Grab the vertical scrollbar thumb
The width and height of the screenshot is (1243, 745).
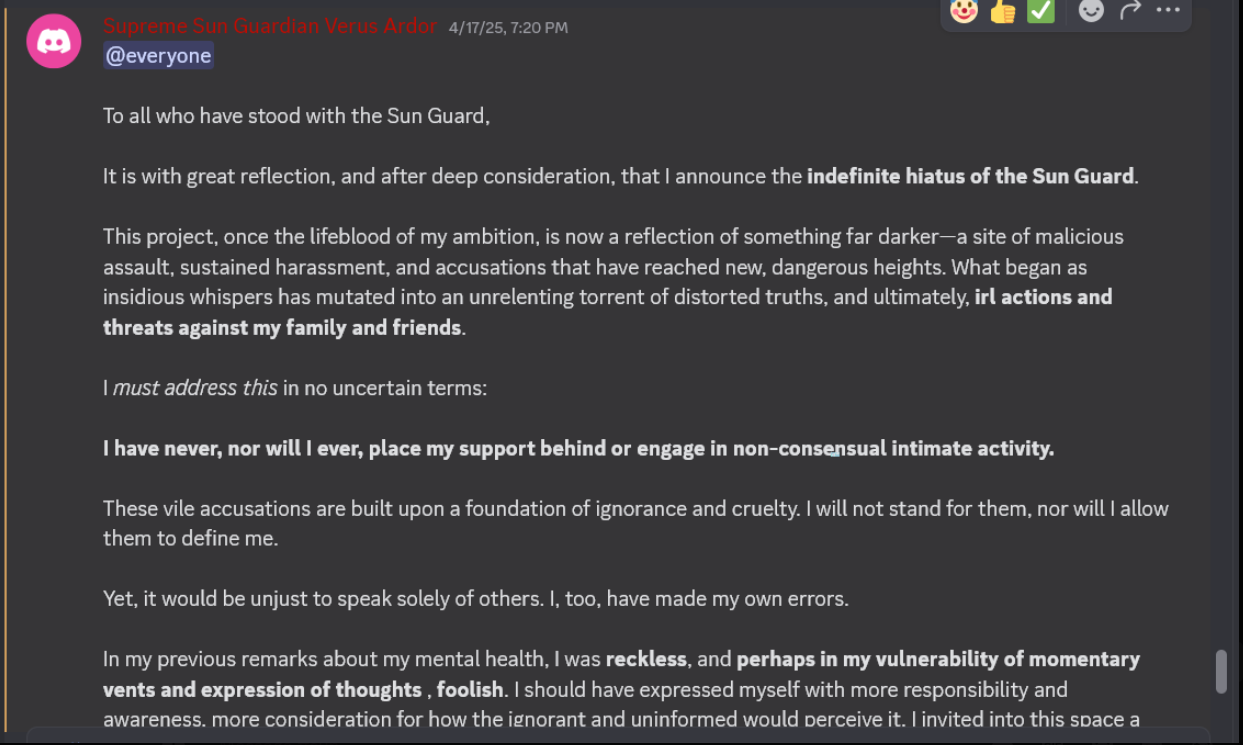(x=1220, y=671)
